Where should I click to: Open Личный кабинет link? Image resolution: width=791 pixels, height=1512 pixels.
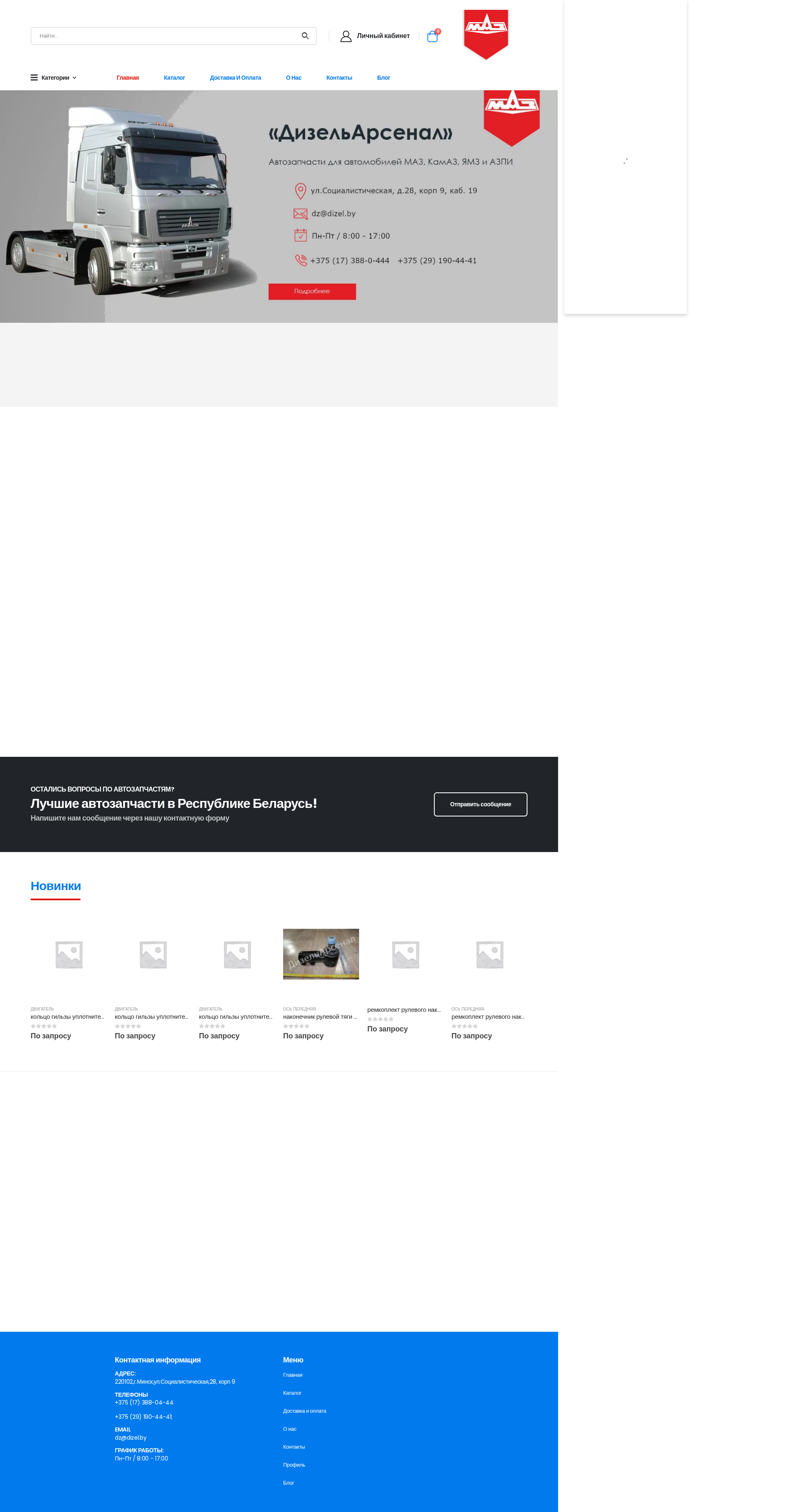click(382, 36)
